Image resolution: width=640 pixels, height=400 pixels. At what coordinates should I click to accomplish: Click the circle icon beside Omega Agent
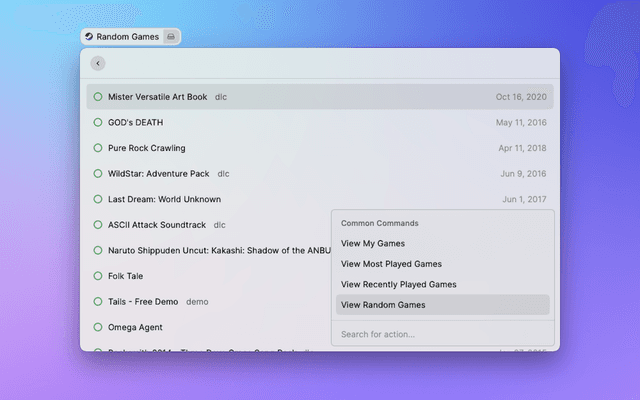(x=98, y=327)
